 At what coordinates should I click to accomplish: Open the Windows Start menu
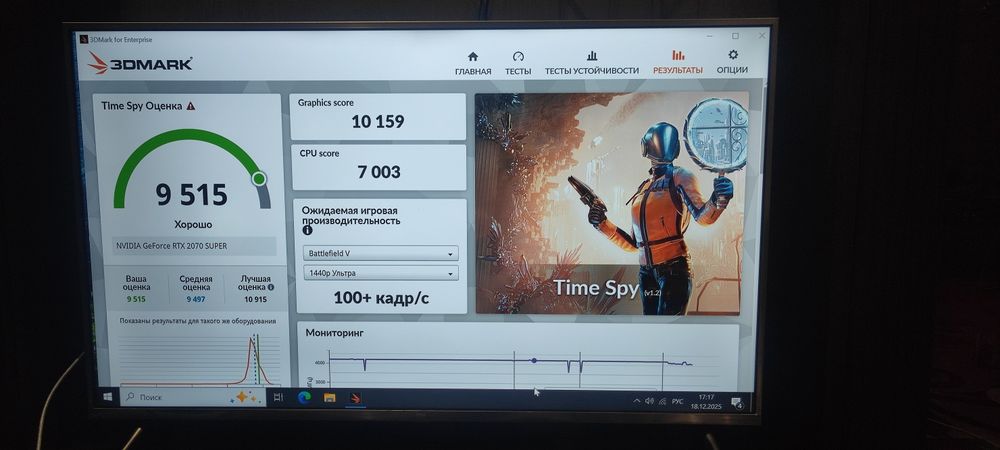click(107, 397)
